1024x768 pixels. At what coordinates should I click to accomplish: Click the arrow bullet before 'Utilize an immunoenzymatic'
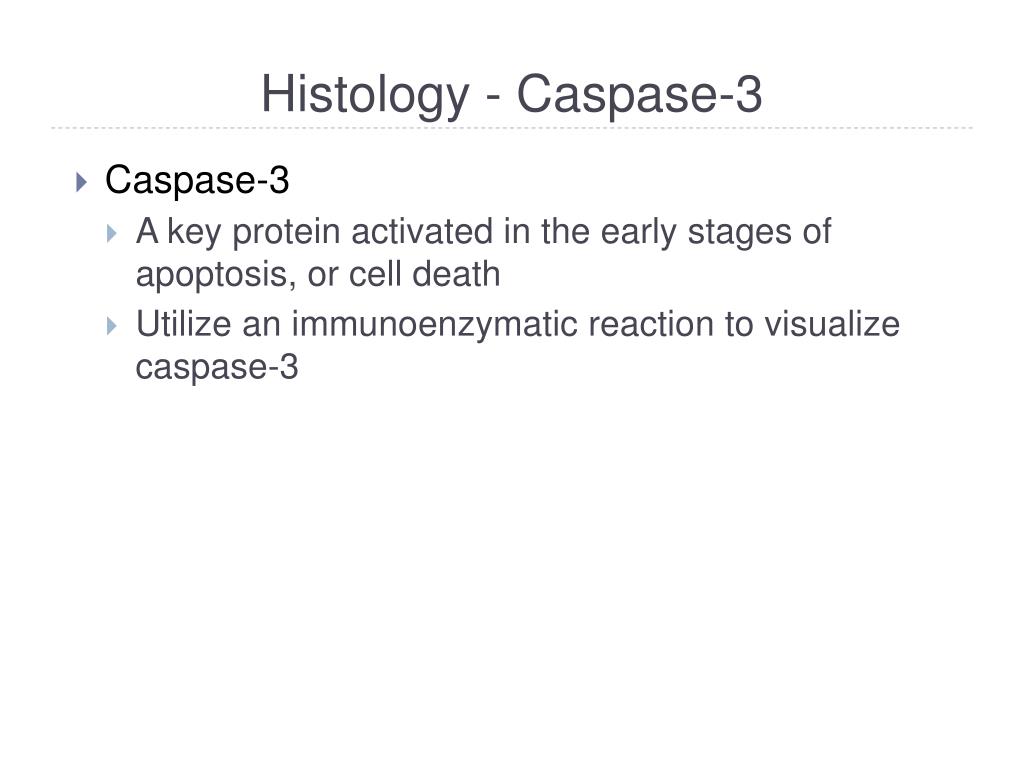click(112, 325)
